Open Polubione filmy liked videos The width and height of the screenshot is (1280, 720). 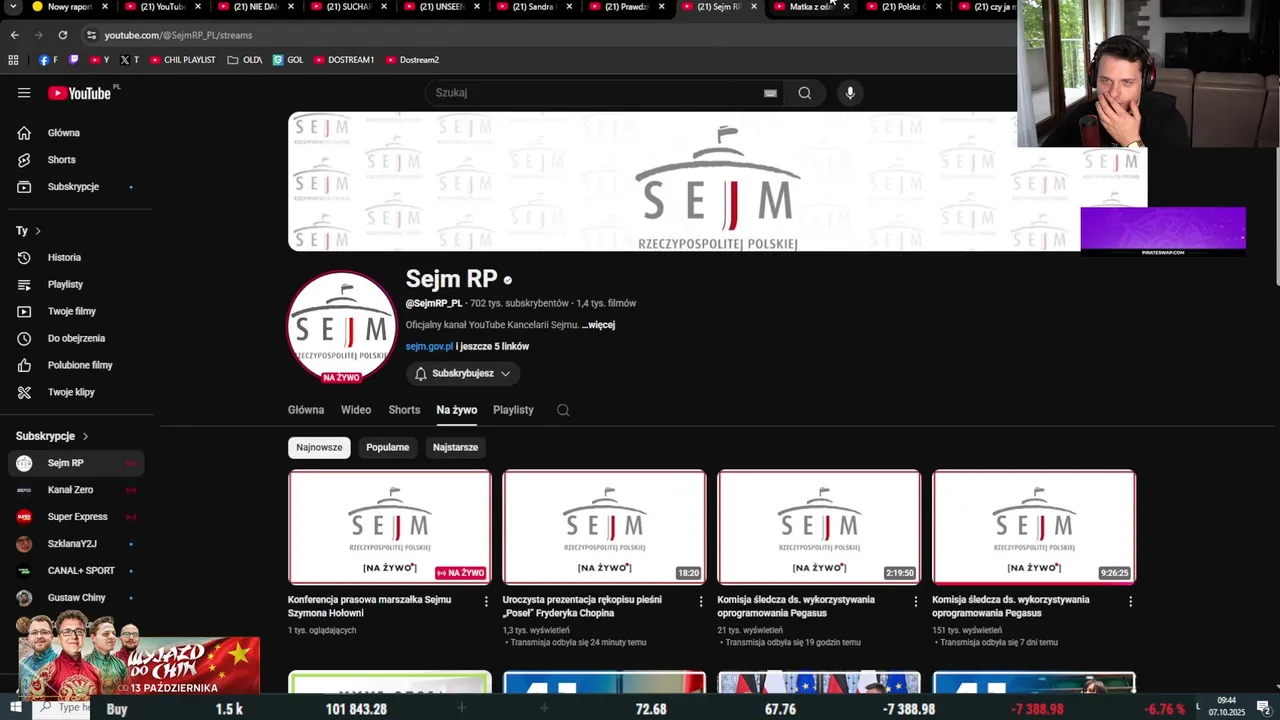[76, 366]
